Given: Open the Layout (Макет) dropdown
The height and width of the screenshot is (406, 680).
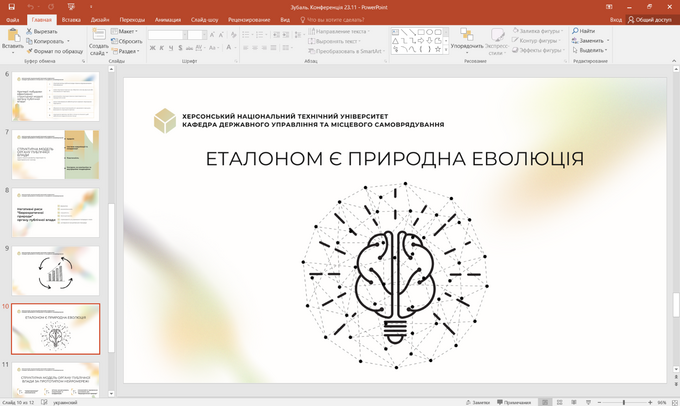Looking at the screenshot, I should tap(128, 31).
